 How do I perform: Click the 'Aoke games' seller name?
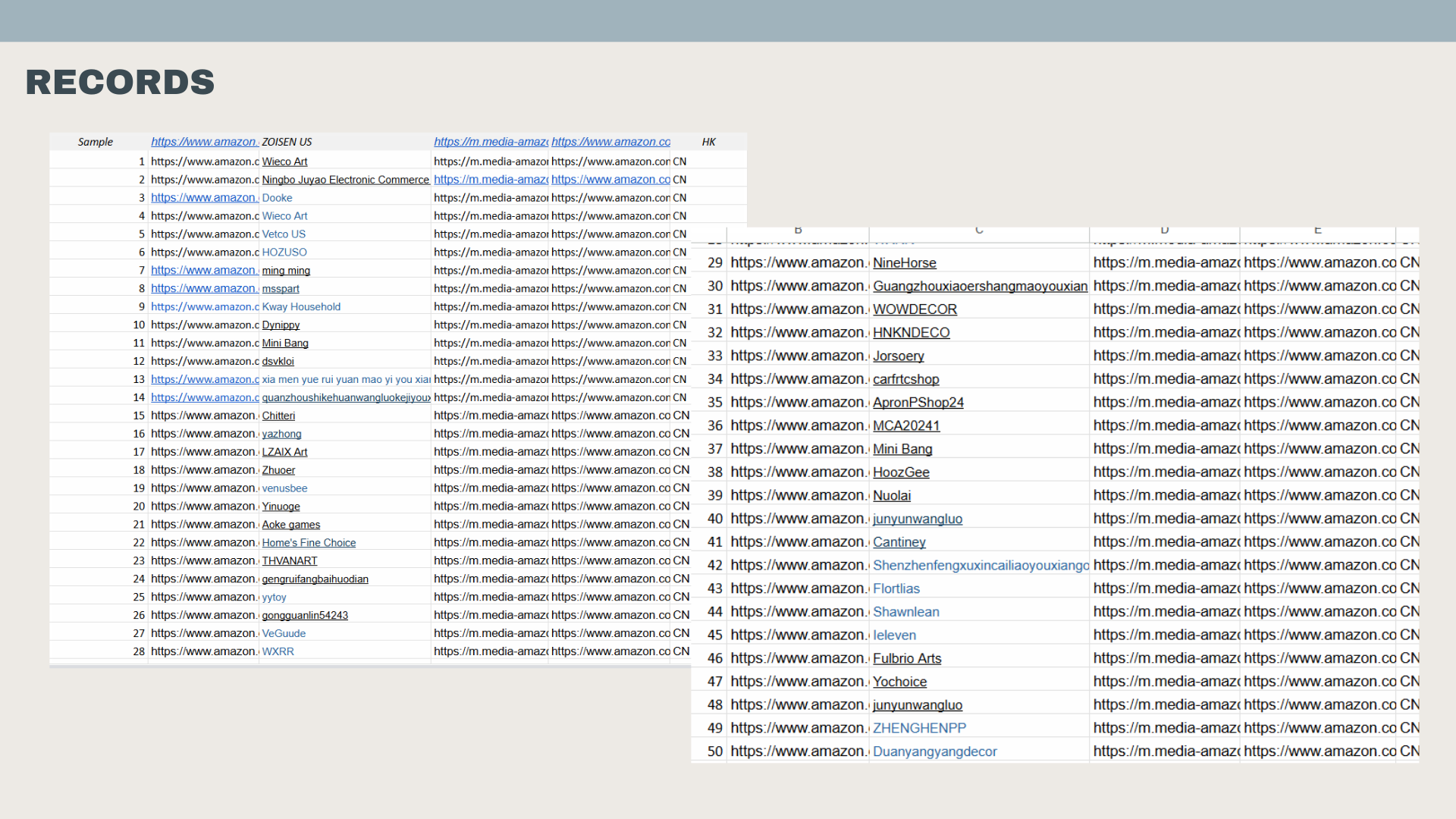click(291, 526)
